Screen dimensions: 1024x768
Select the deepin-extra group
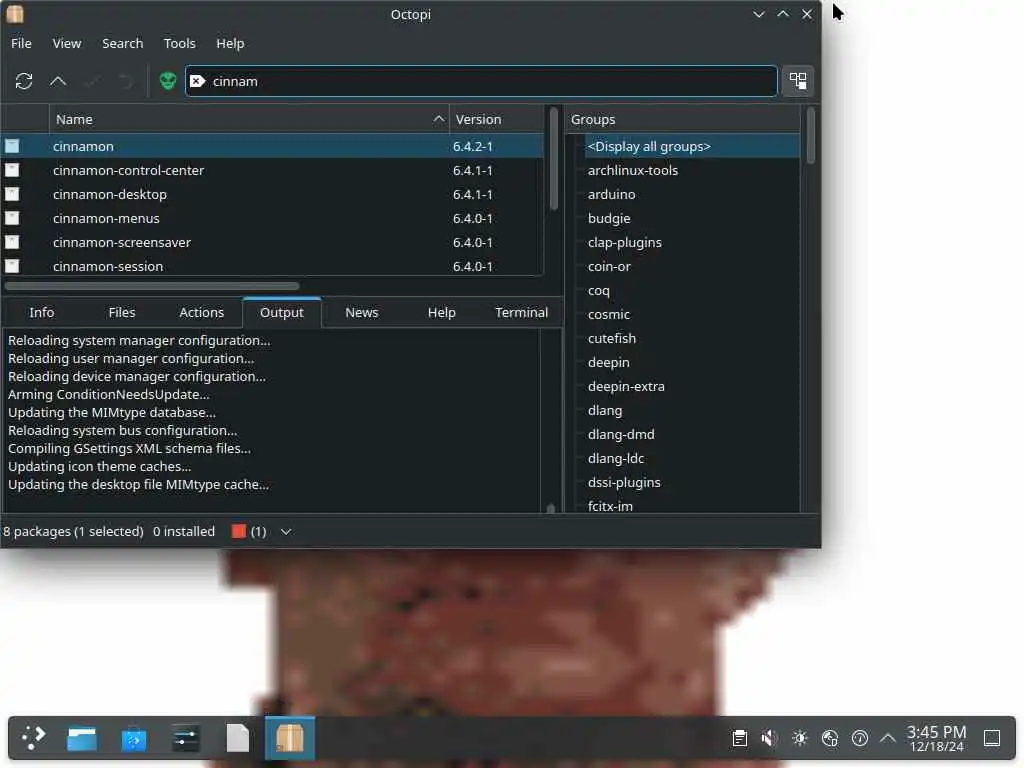tap(626, 386)
